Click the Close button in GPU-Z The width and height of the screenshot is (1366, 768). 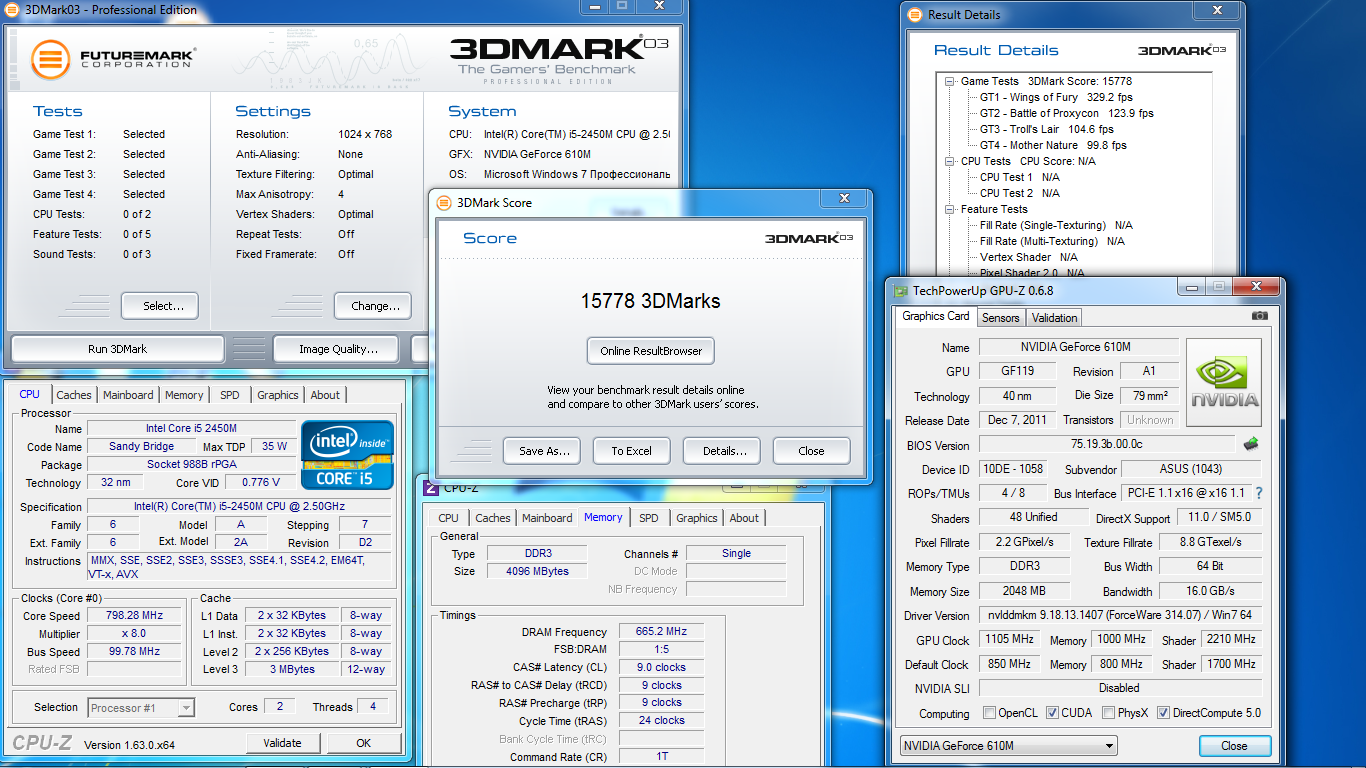[x=1235, y=746]
